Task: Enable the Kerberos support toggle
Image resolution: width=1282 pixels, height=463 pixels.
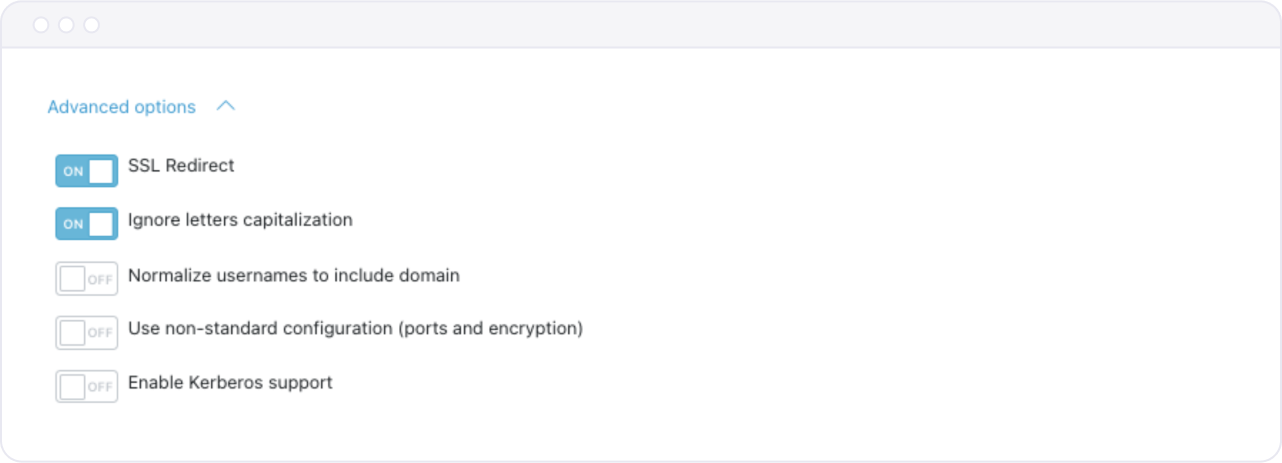Action: tap(86, 387)
